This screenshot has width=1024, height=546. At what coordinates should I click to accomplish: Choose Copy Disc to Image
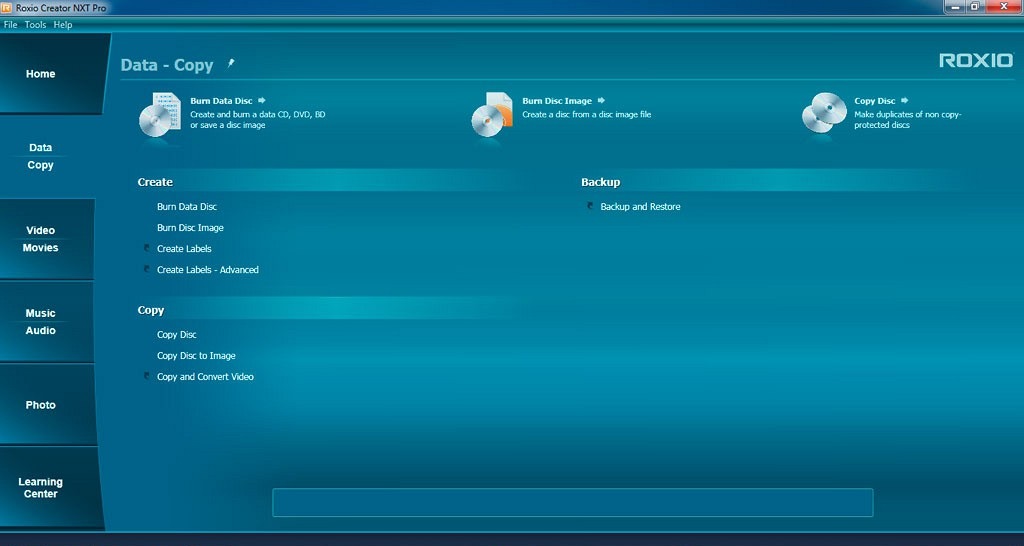click(196, 355)
